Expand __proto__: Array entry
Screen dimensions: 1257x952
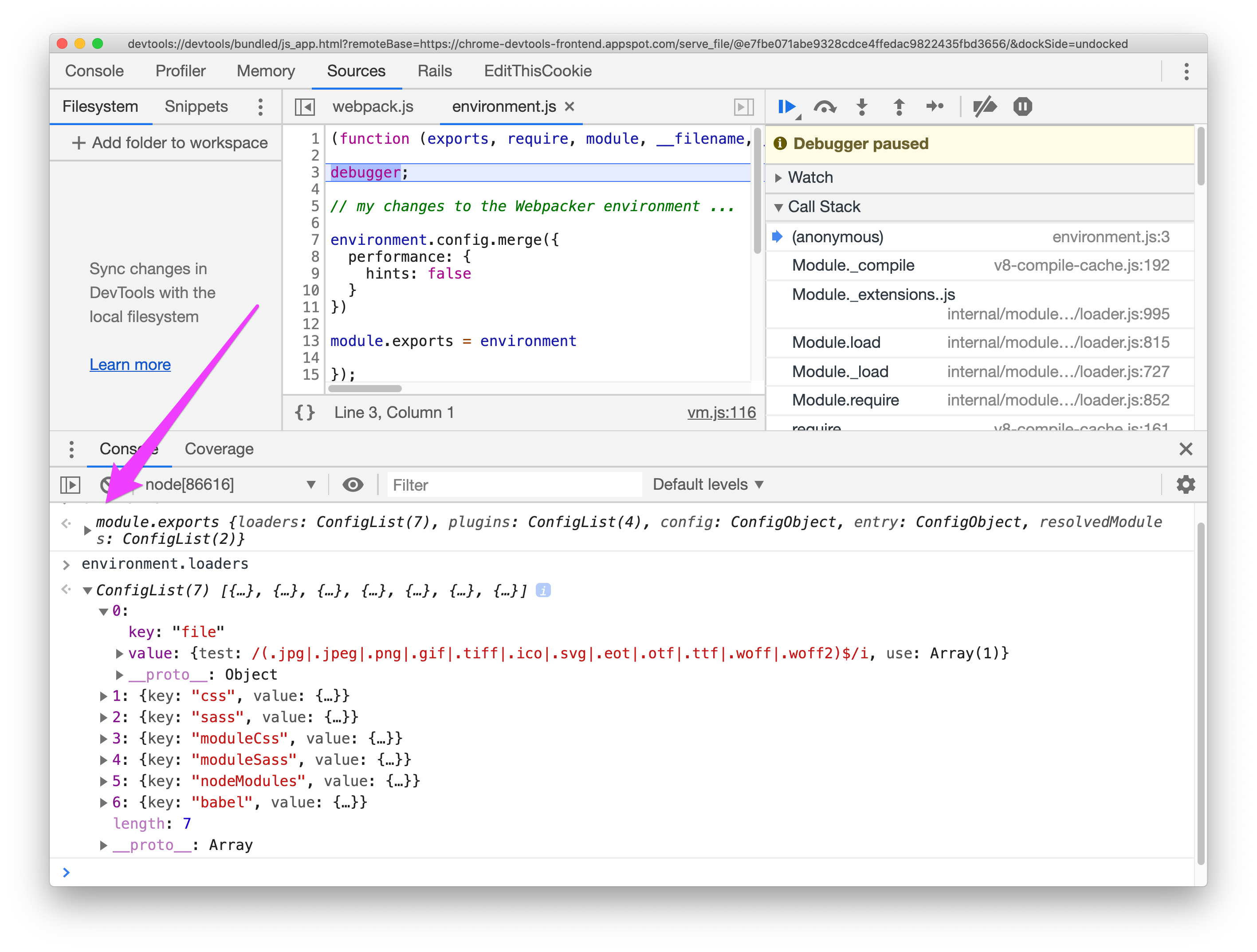[x=103, y=846]
